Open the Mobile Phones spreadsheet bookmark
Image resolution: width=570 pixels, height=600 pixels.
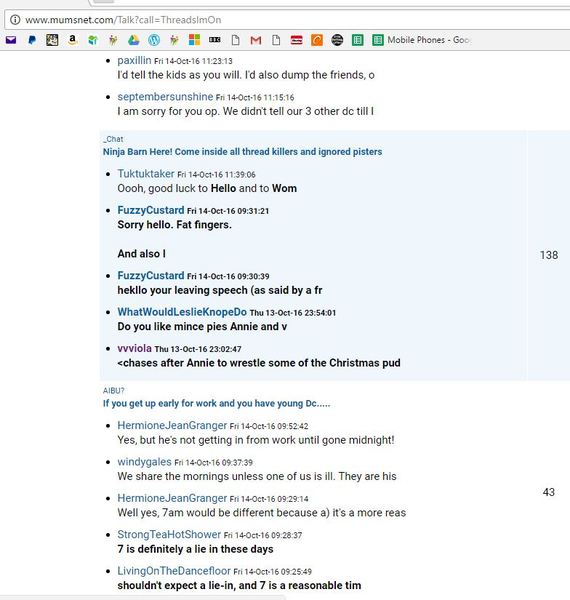click(421, 40)
